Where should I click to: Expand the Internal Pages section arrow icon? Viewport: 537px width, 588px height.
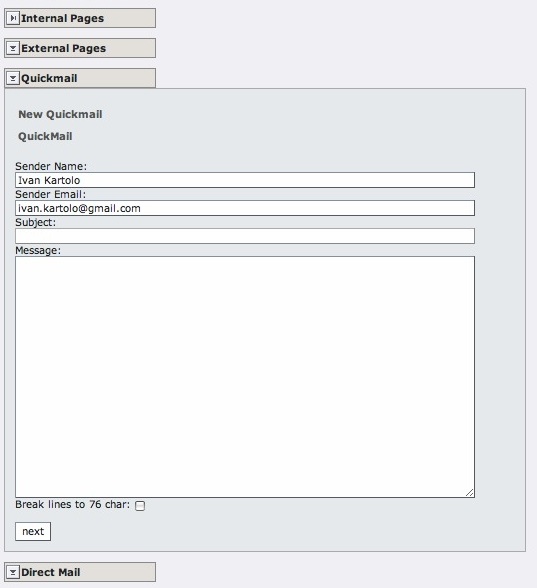pyautogui.click(x=13, y=18)
